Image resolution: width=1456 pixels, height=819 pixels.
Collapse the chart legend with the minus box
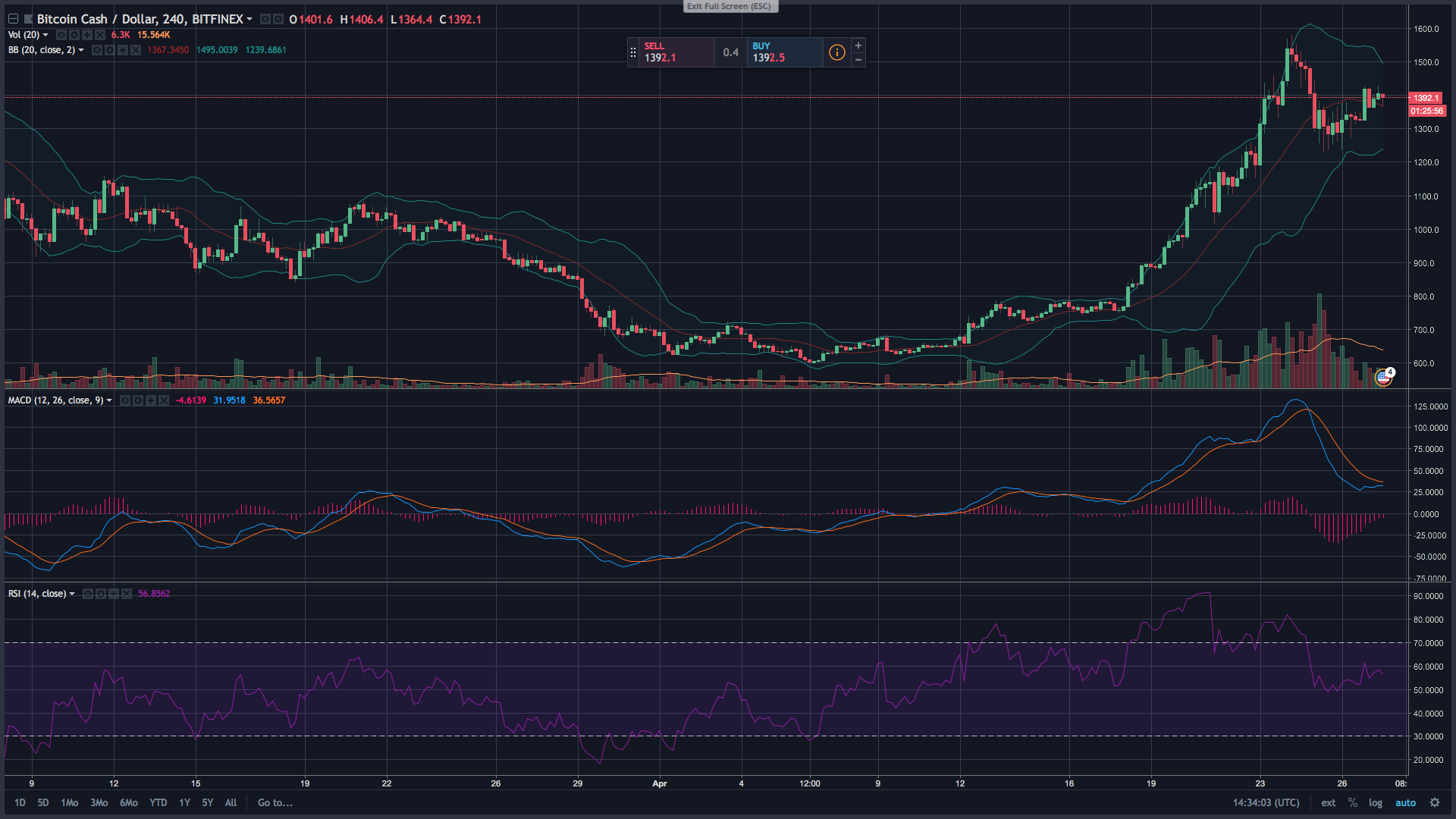click(x=13, y=19)
